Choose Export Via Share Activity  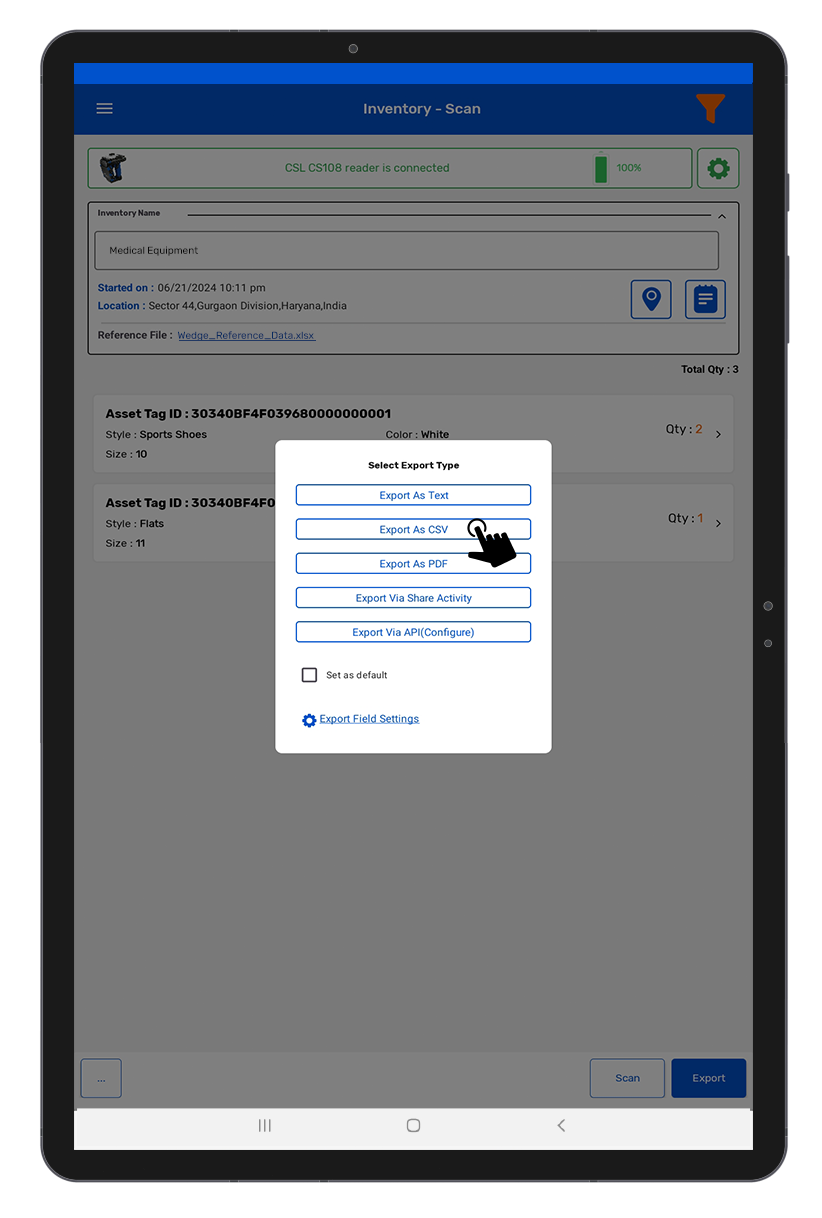pos(413,598)
